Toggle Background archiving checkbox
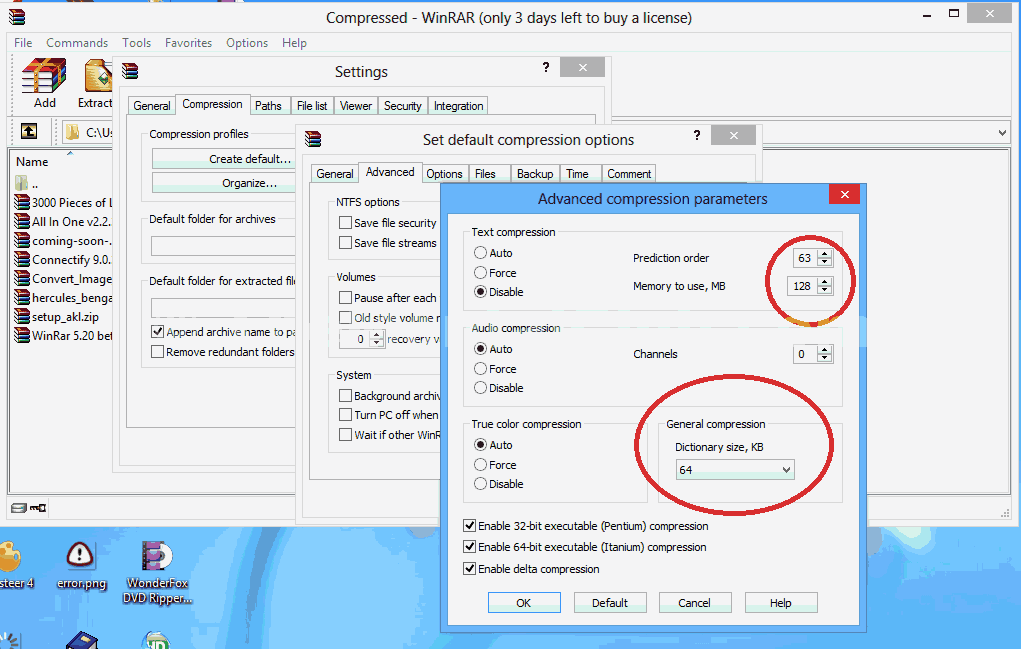This screenshot has width=1021, height=649. (346, 396)
